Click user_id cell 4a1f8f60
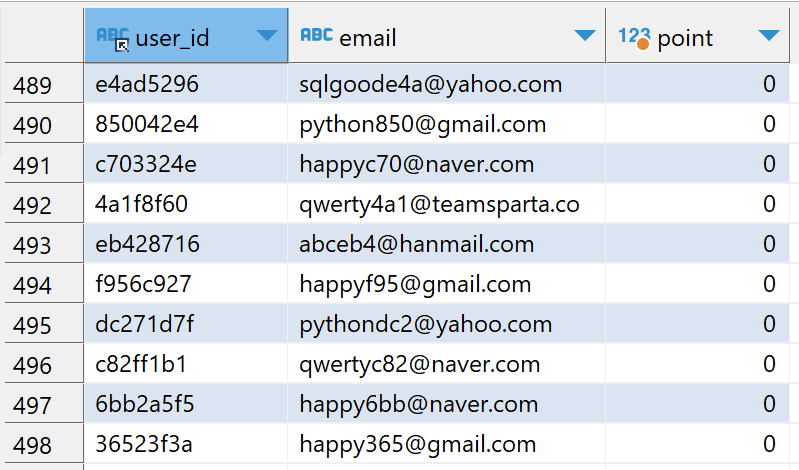799x470 pixels. coord(187,204)
